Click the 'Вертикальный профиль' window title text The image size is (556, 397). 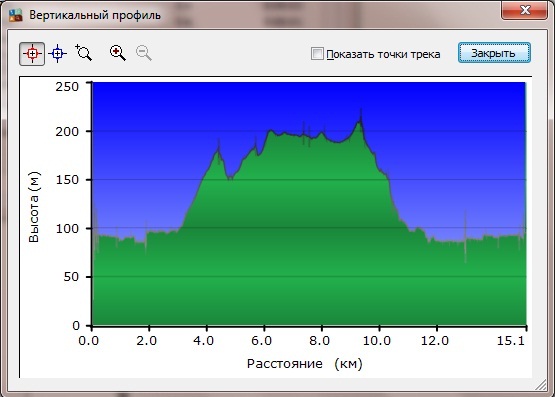(95, 16)
